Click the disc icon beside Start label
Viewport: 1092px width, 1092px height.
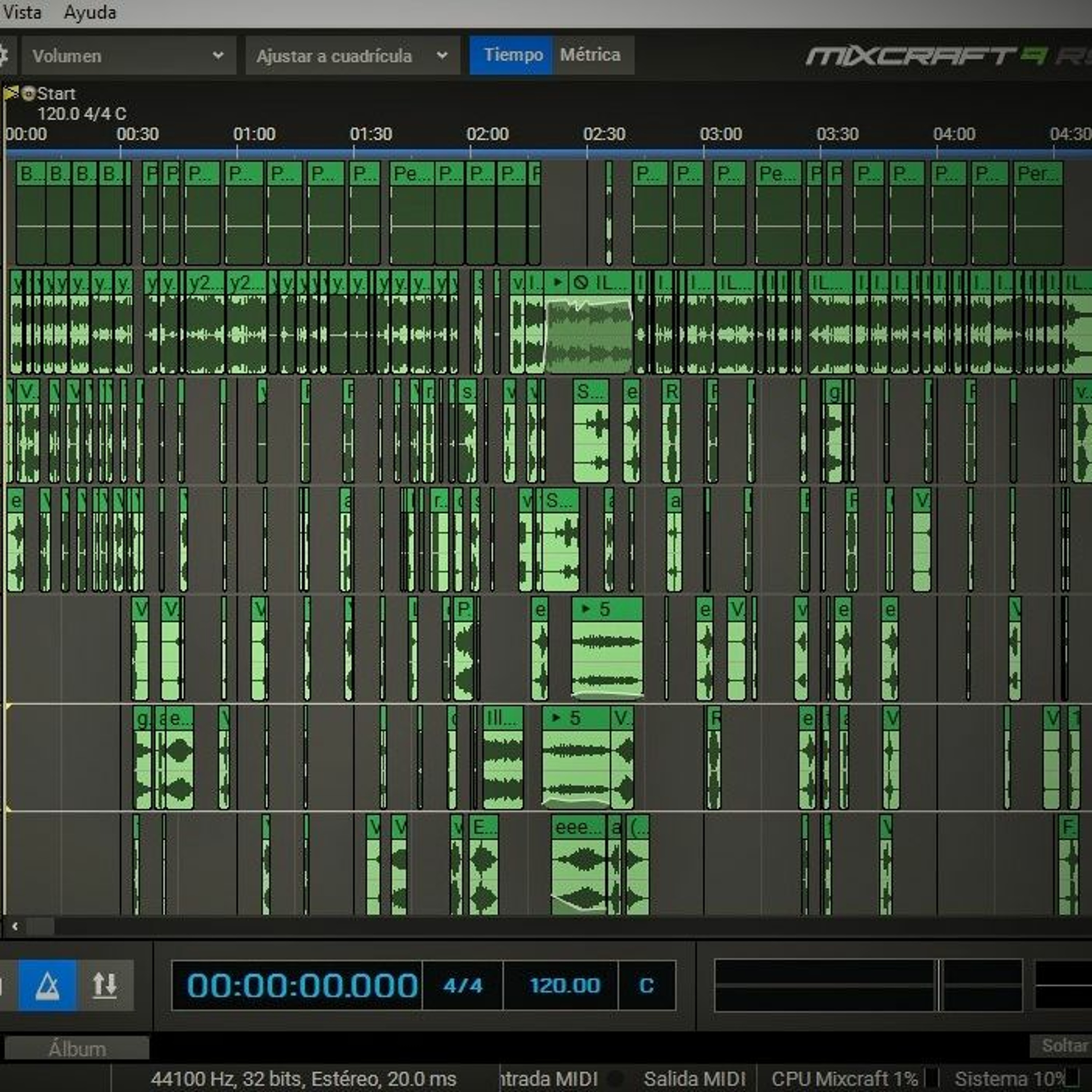28,93
